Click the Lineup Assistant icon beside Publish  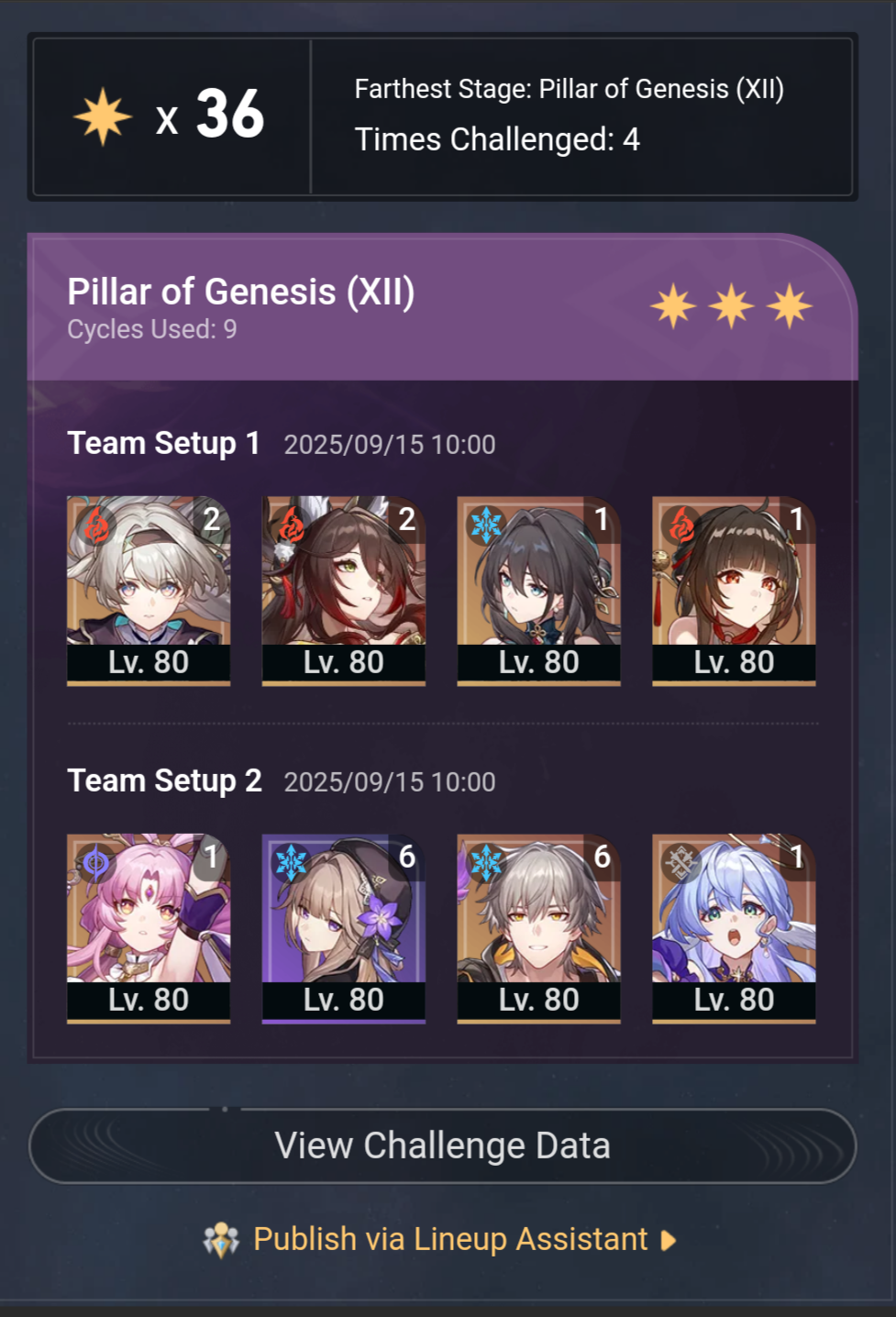click(x=221, y=1240)
